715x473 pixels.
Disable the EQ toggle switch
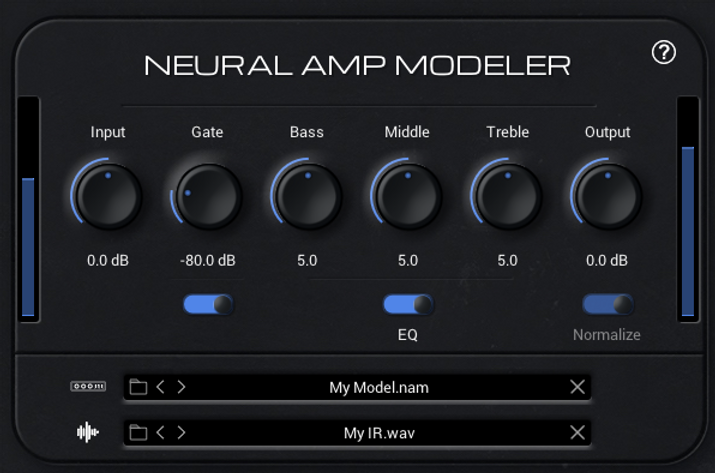pyautogui.click(x=408, y=304)
